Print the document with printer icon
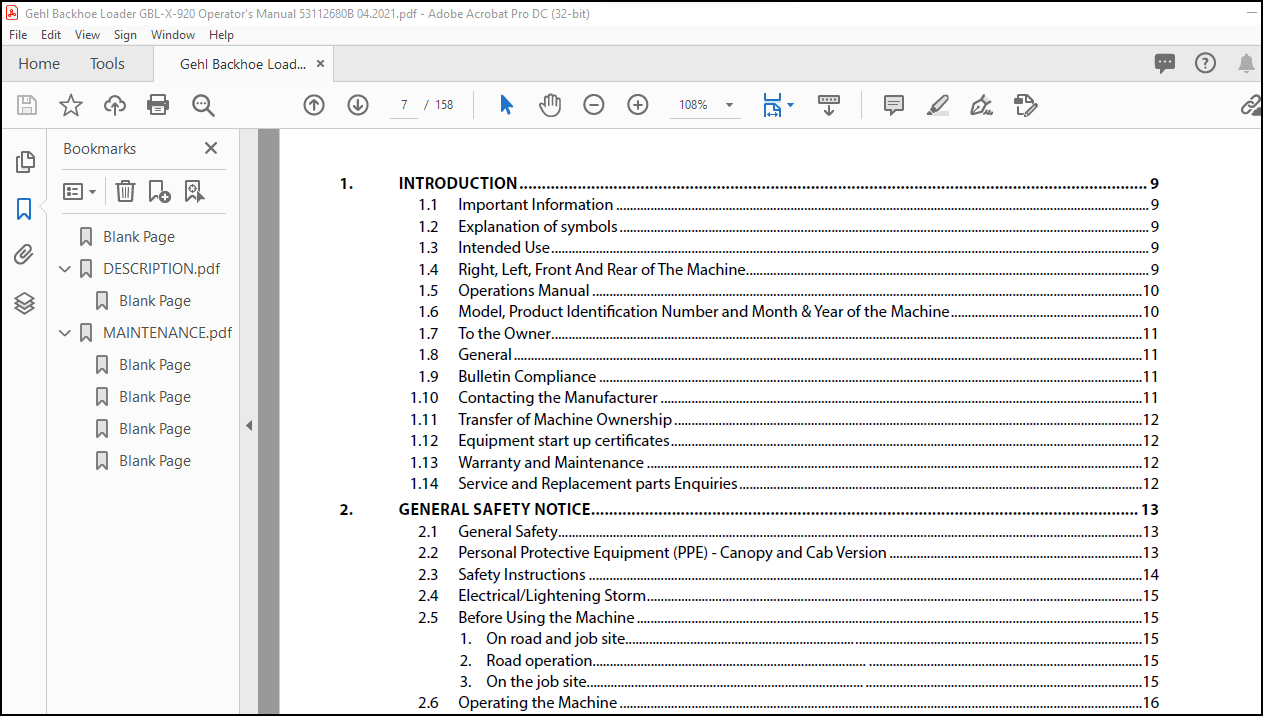Viewport: 1263px width, 716px height. 158,105
